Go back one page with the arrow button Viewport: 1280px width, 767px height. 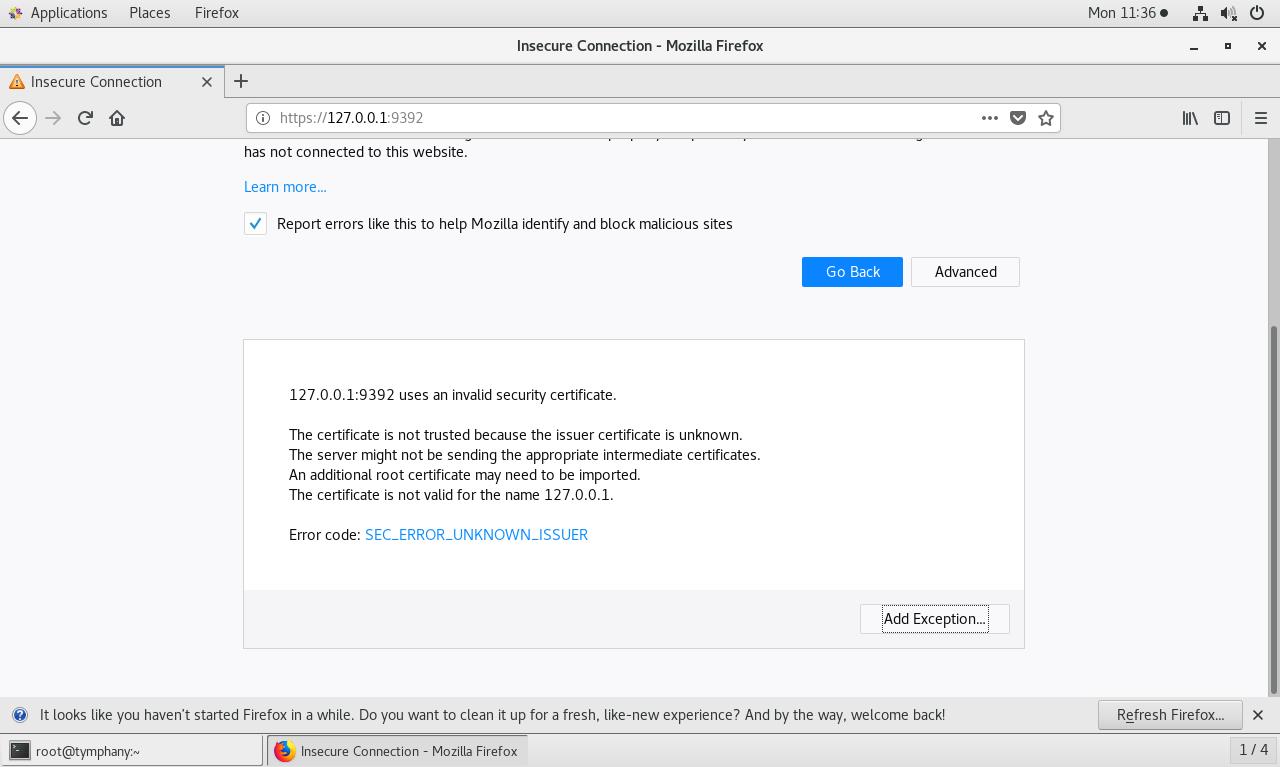click(20, 118)
